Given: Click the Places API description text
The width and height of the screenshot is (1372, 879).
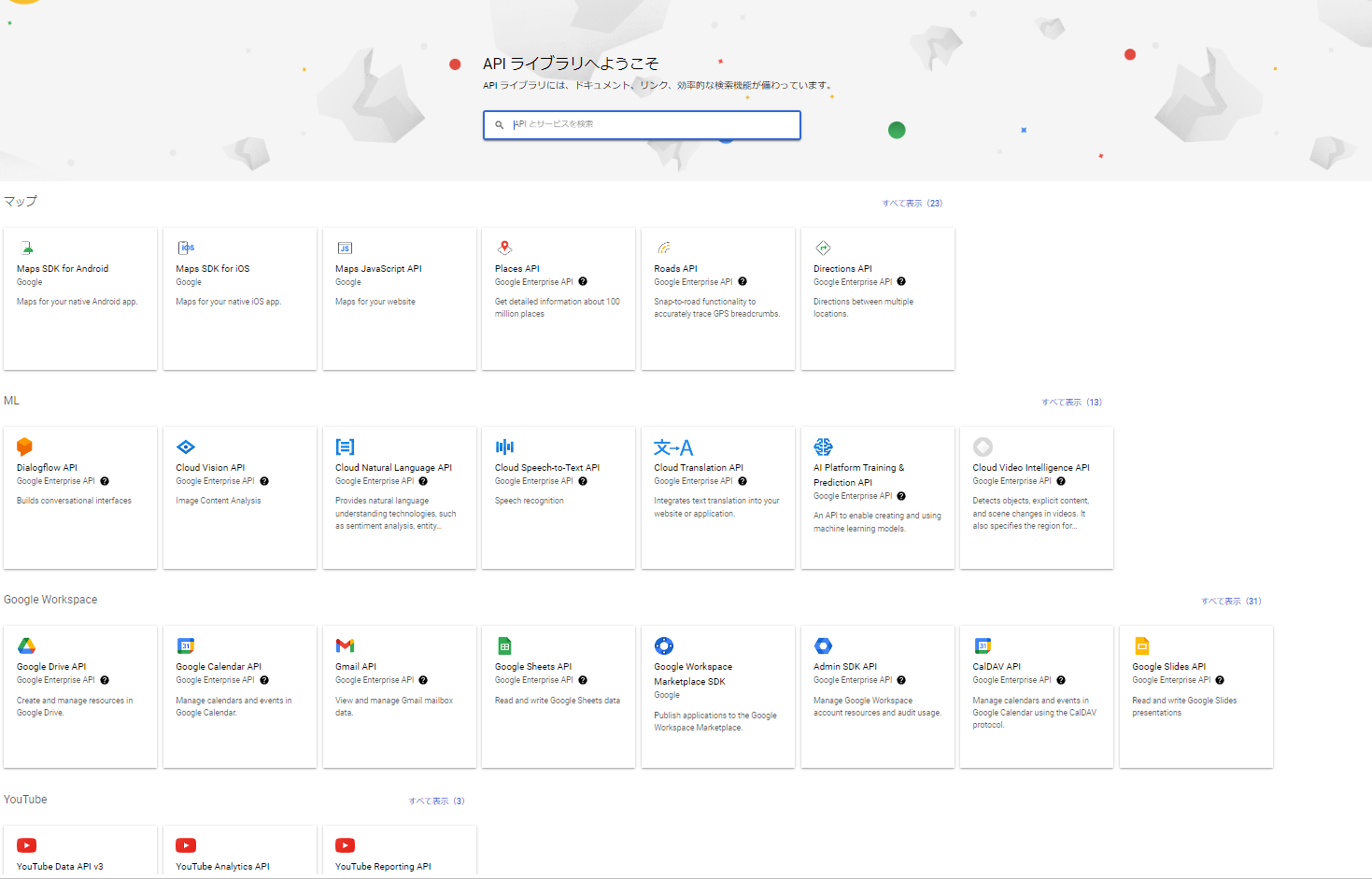Looking at the screenshot, I should 558,307.
